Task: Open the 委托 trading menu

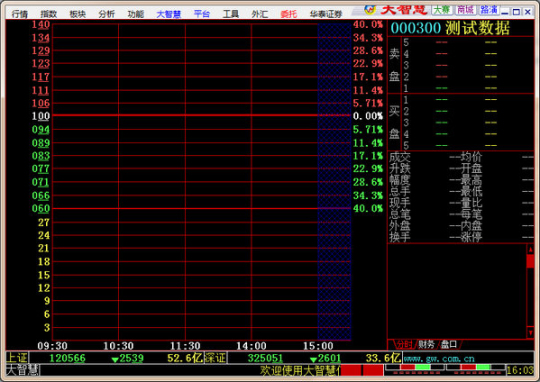Action: tap(289, 14)
